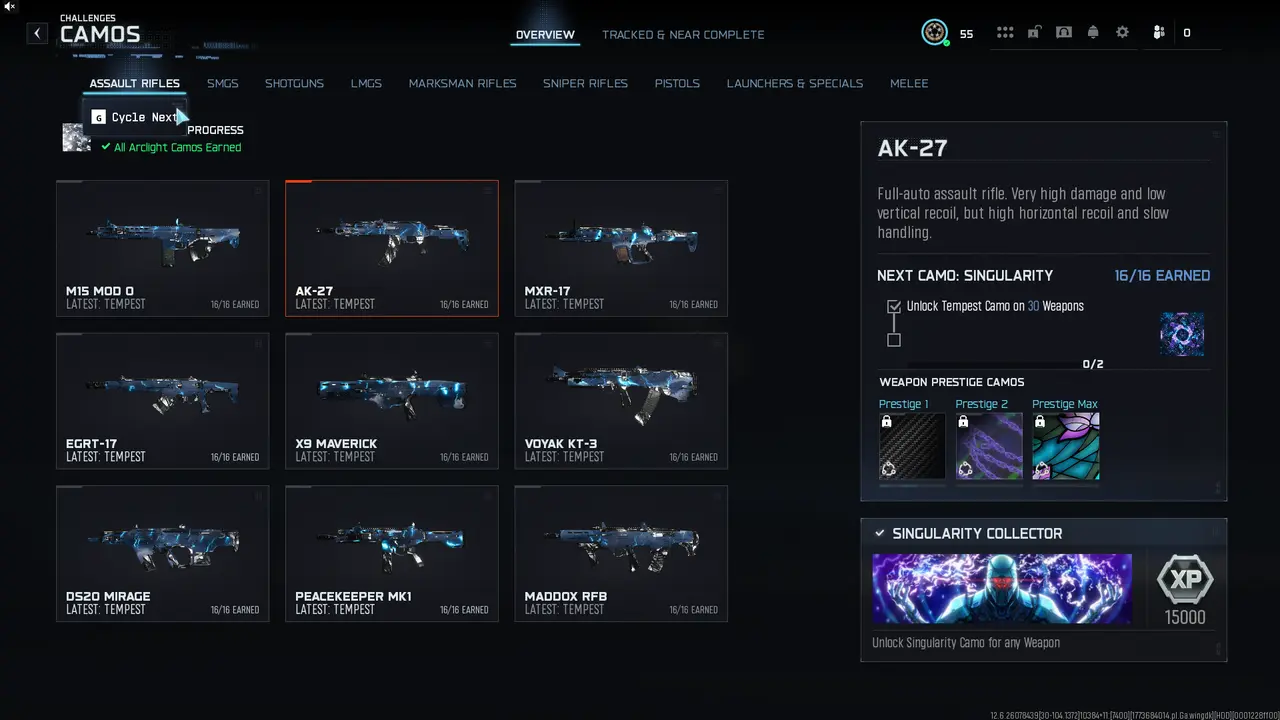The height and width of the screenshot is (720, 1280).
Task: Toggle the Unlock Tempest Camo checkbox
Action: pyautogui.click(x=894, y=307)
